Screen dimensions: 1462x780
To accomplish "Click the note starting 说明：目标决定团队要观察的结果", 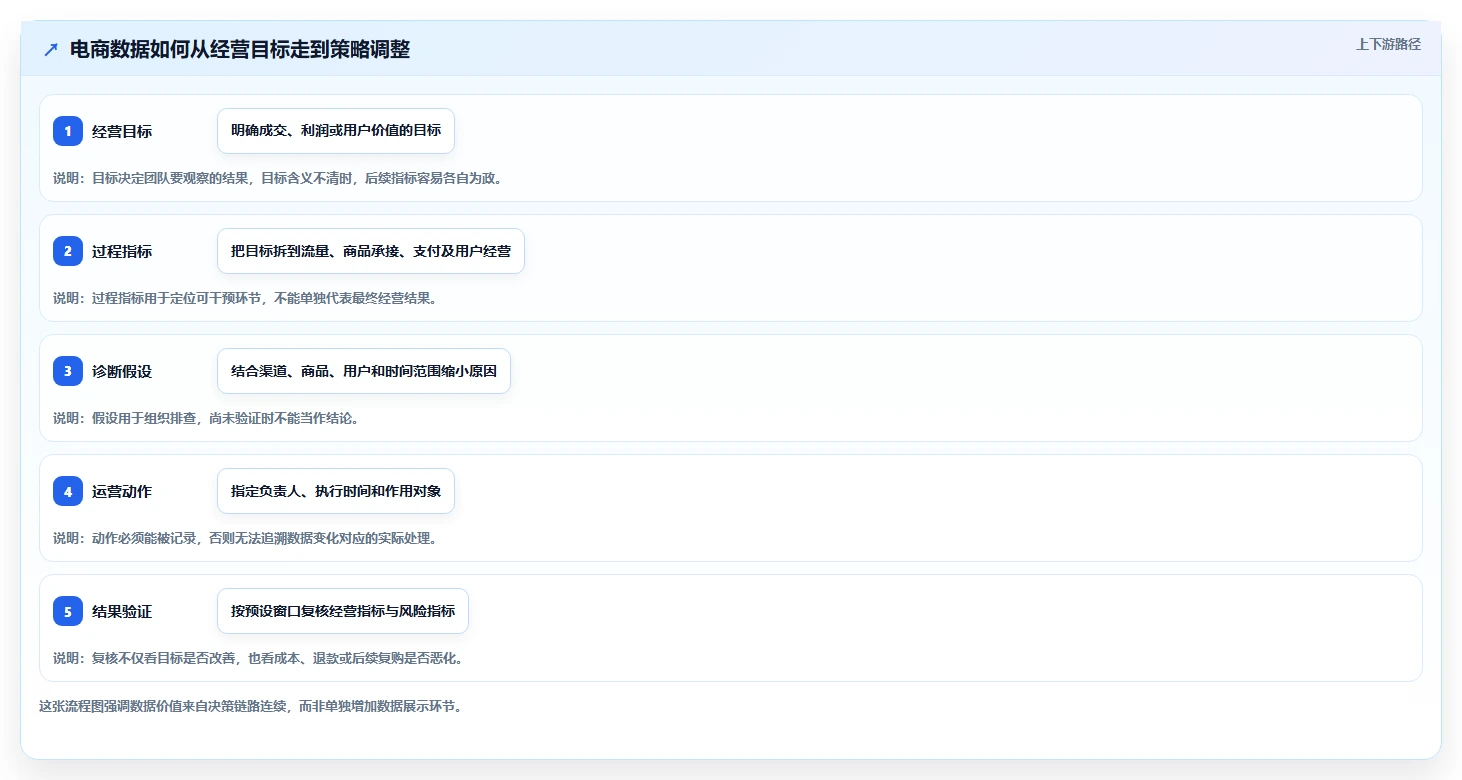I will coord(277,178).
